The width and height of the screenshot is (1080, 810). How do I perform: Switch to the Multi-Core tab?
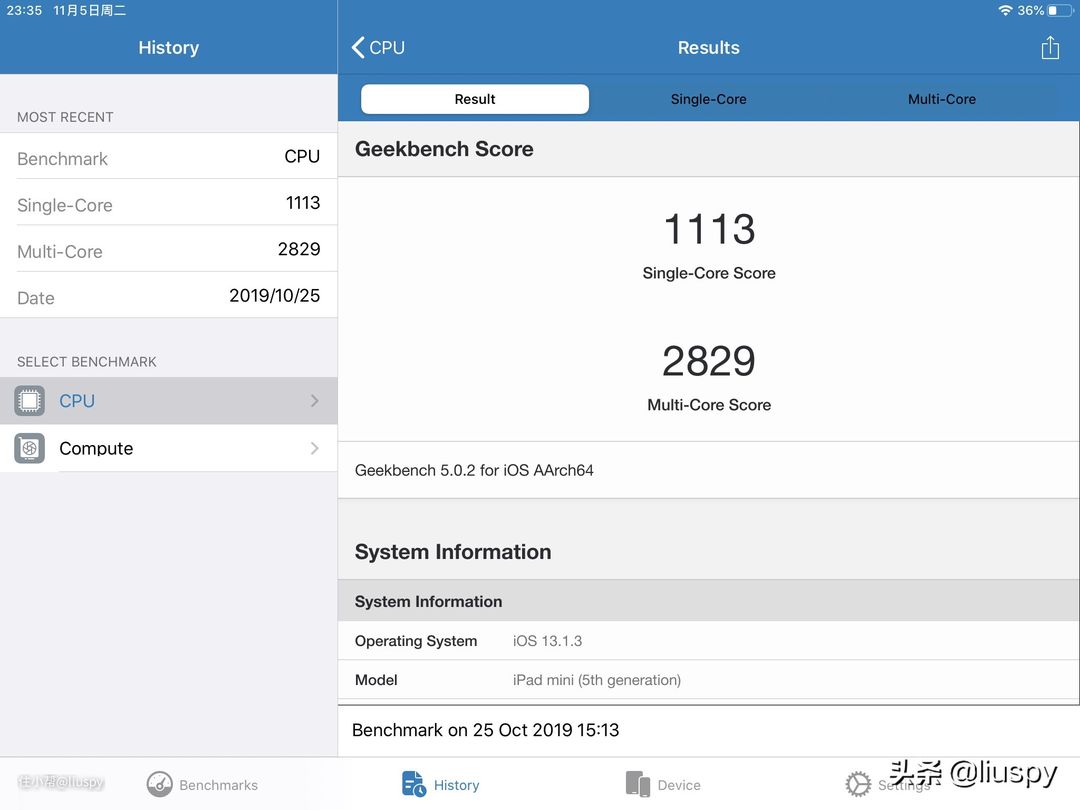coord(941,99)
